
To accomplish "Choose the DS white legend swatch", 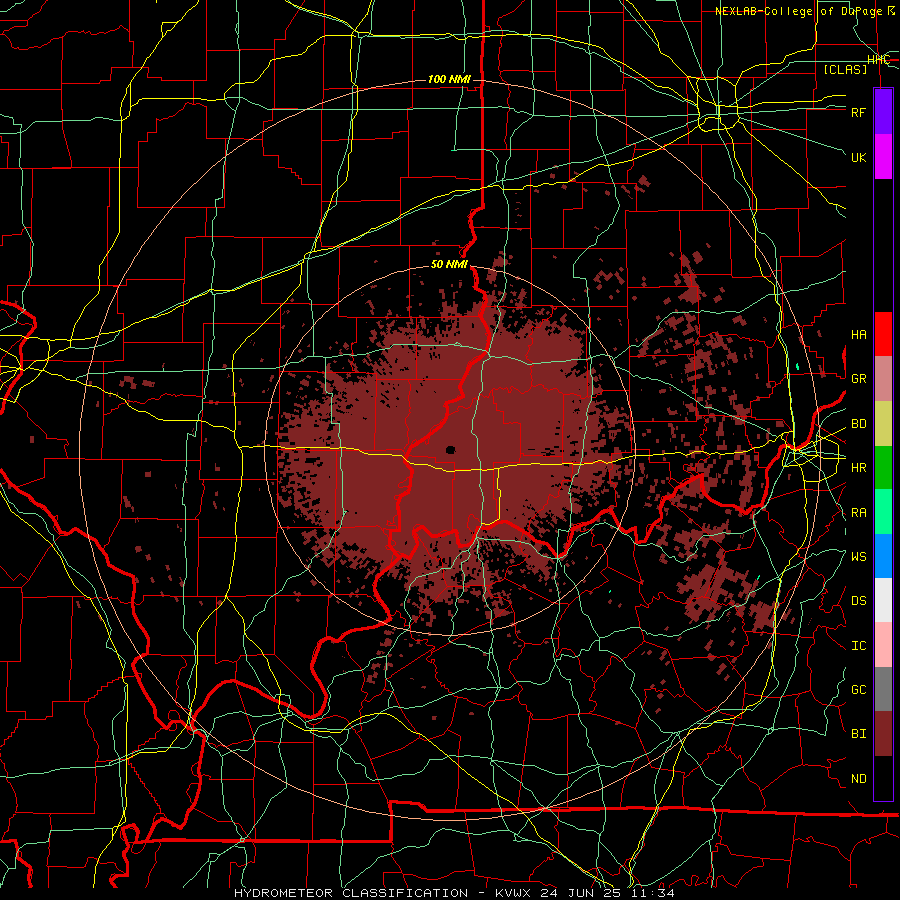I will pyautogui.click(x=883, y=600).
